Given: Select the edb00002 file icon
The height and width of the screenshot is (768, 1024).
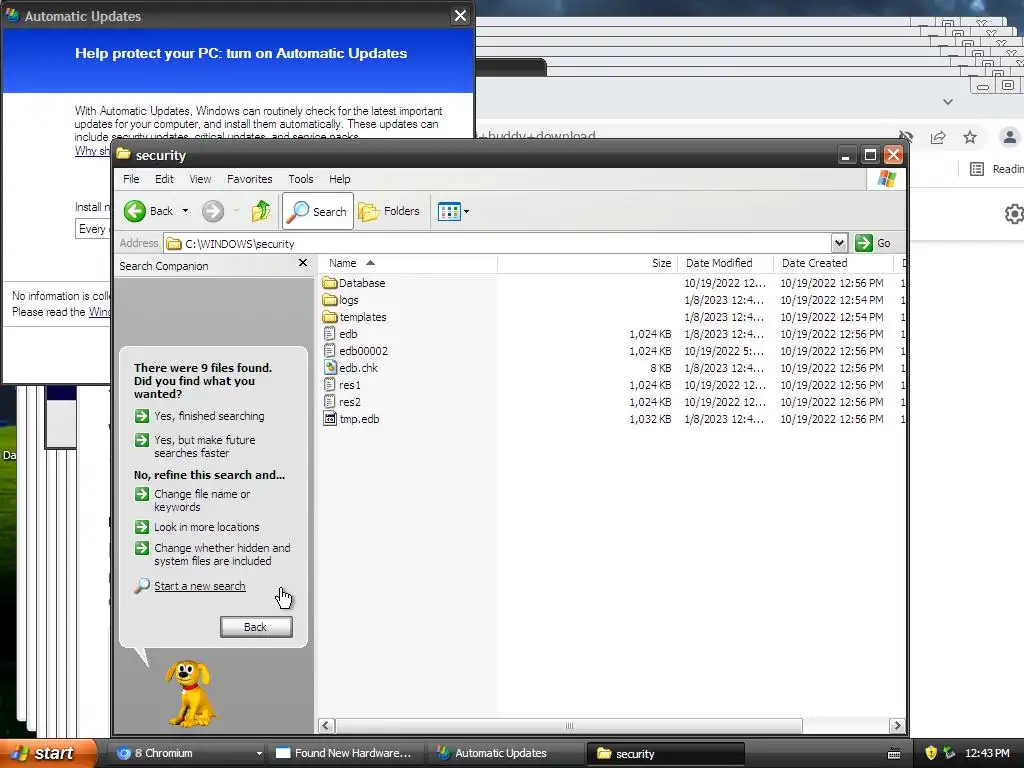Looking at the screenshot, I should coord(330,351).
